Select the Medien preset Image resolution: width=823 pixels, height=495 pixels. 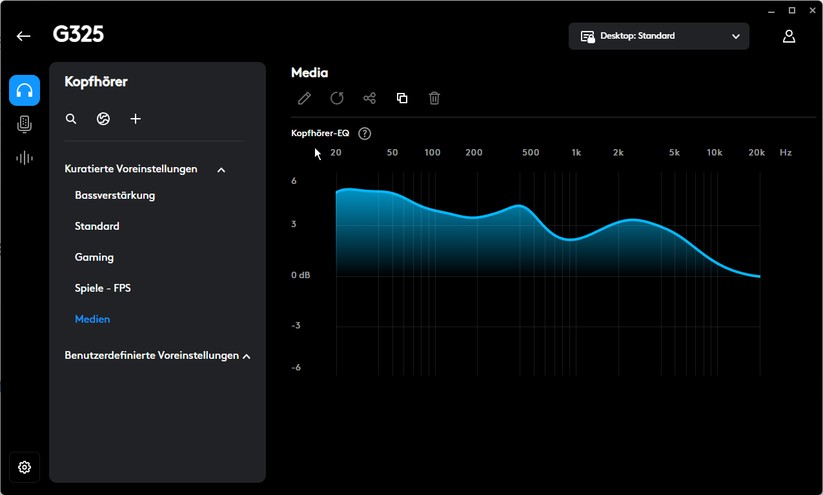pos(92,319)
